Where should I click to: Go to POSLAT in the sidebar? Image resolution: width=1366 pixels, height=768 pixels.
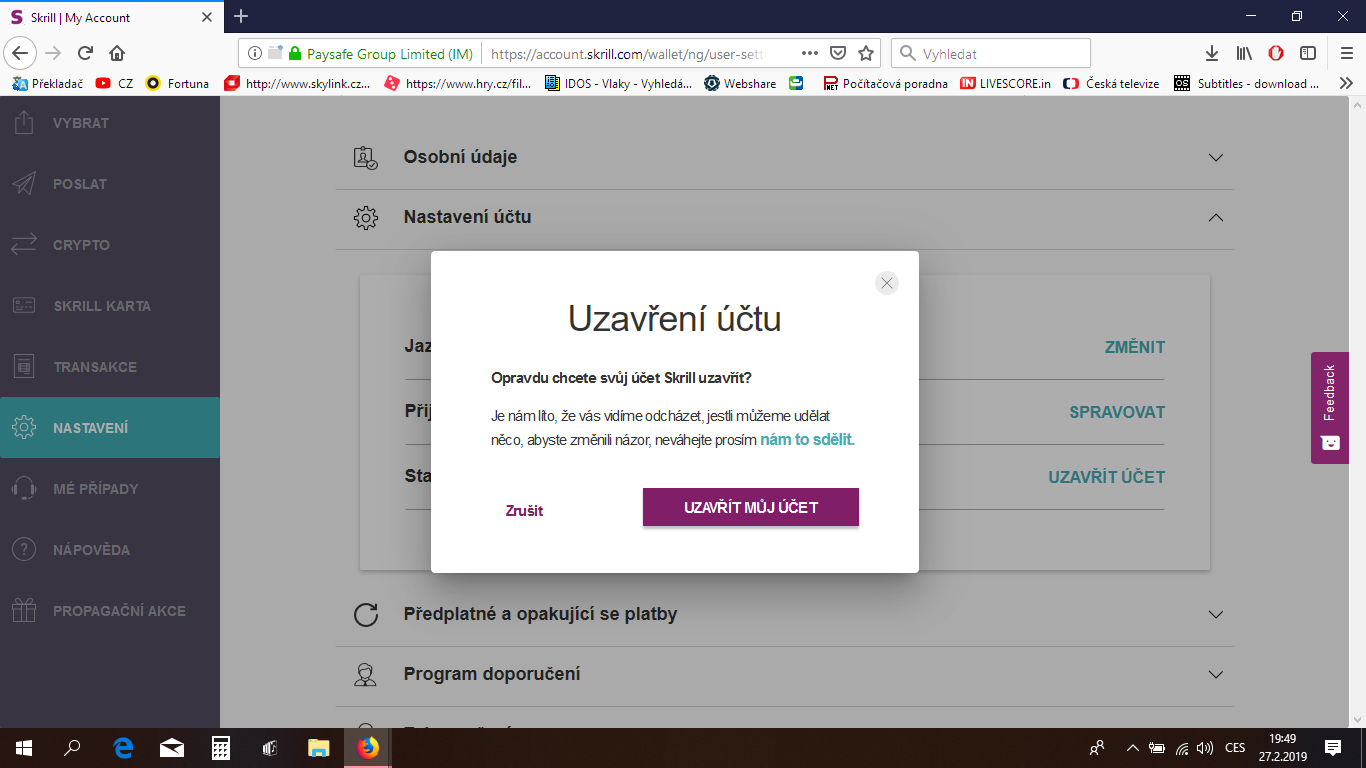(110, 184)
